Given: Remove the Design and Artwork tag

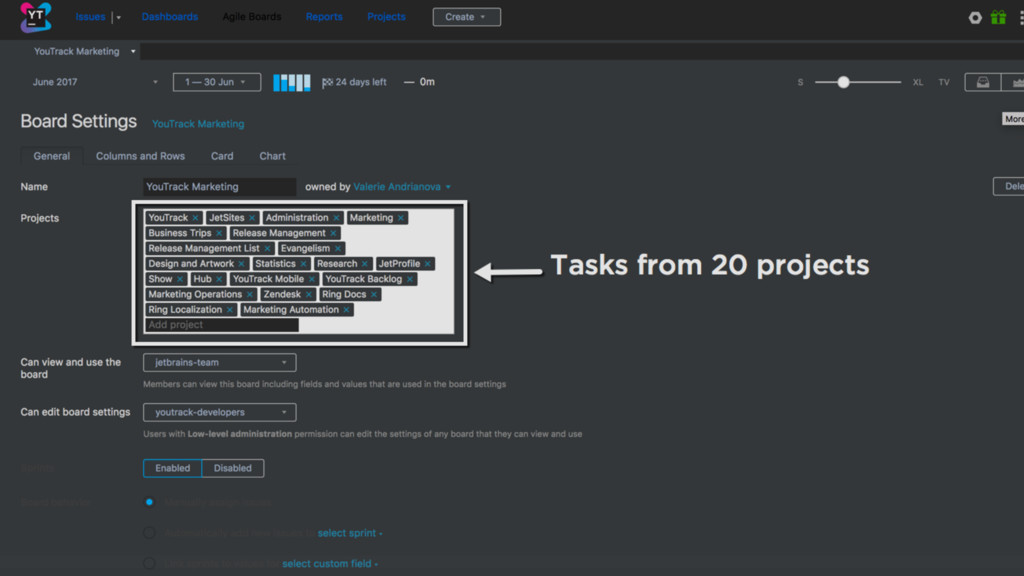Looking at the screenshot, I should [x=242, y=264].
